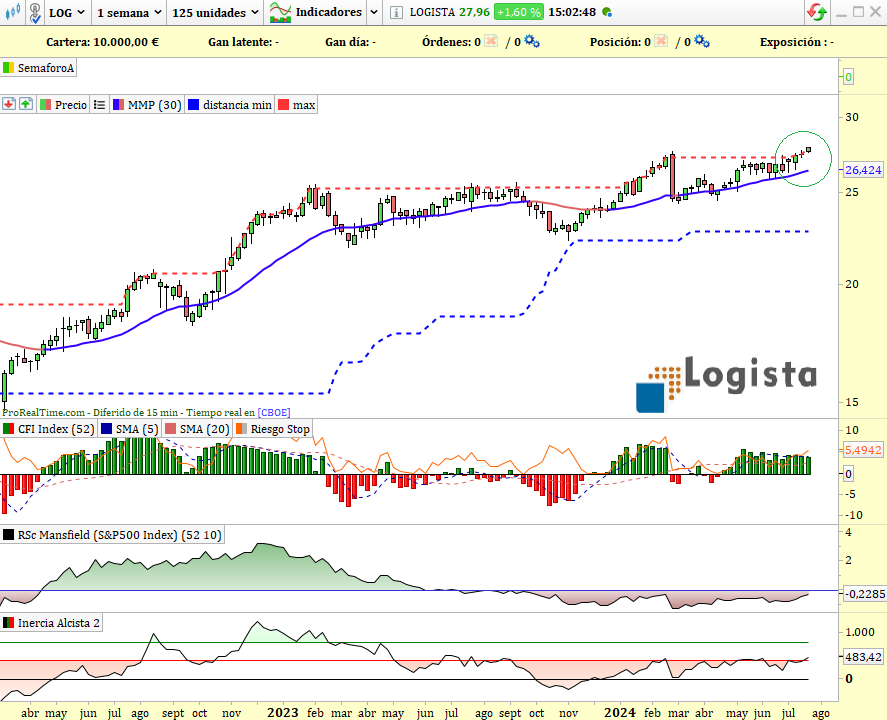The image size is (887, 720).
Task: Click the LOGISTA instrument name
Action: 432,12
